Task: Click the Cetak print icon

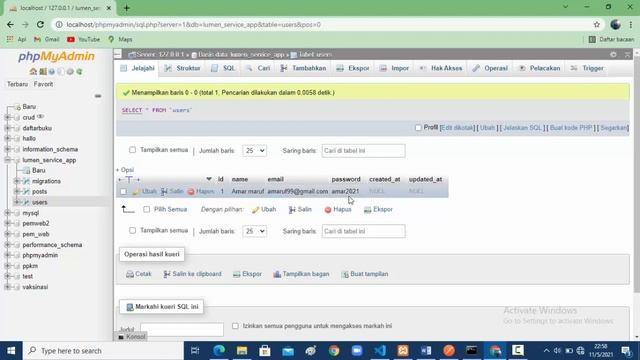Action: click(x=130, y=274)
